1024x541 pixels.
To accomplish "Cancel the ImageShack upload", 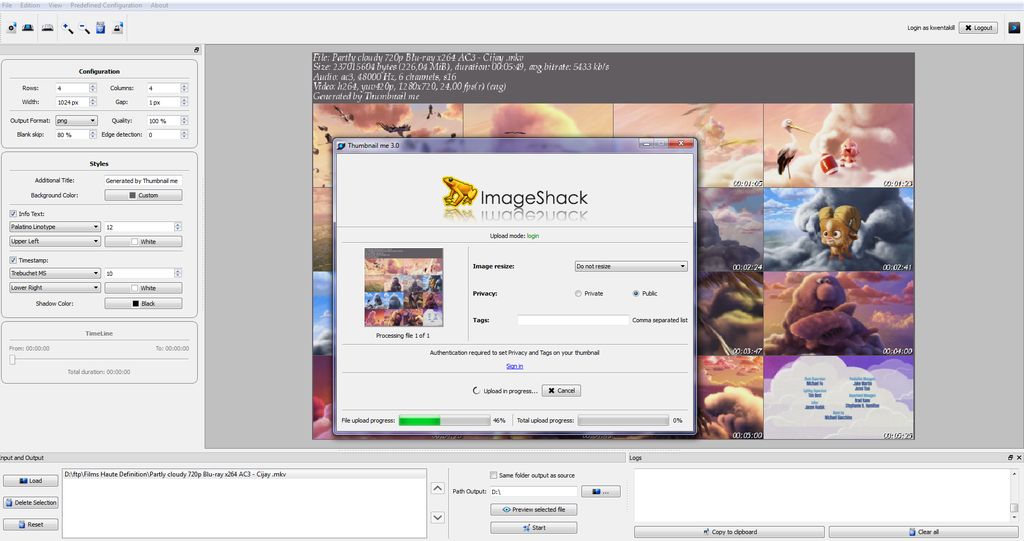I will 561,391.
